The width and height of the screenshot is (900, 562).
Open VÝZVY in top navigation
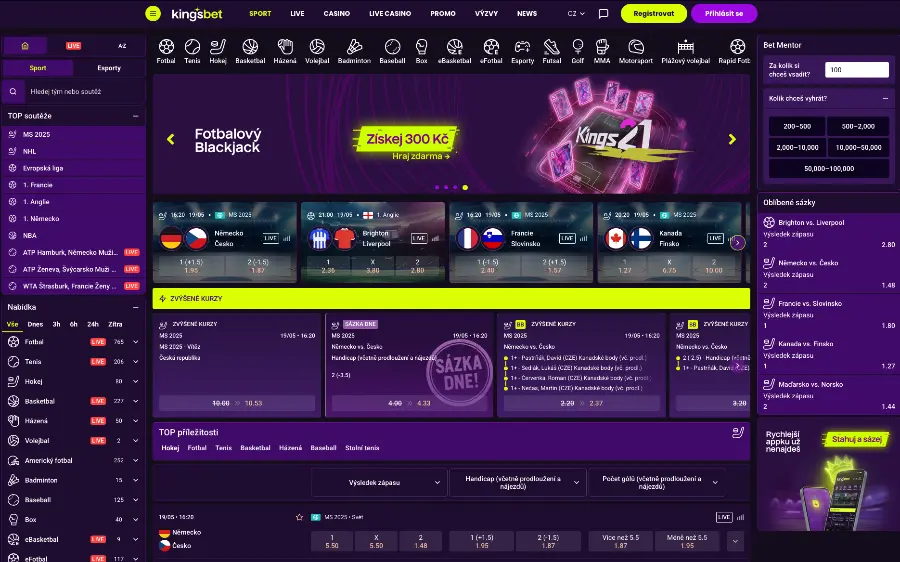click(x=486, y=13)
